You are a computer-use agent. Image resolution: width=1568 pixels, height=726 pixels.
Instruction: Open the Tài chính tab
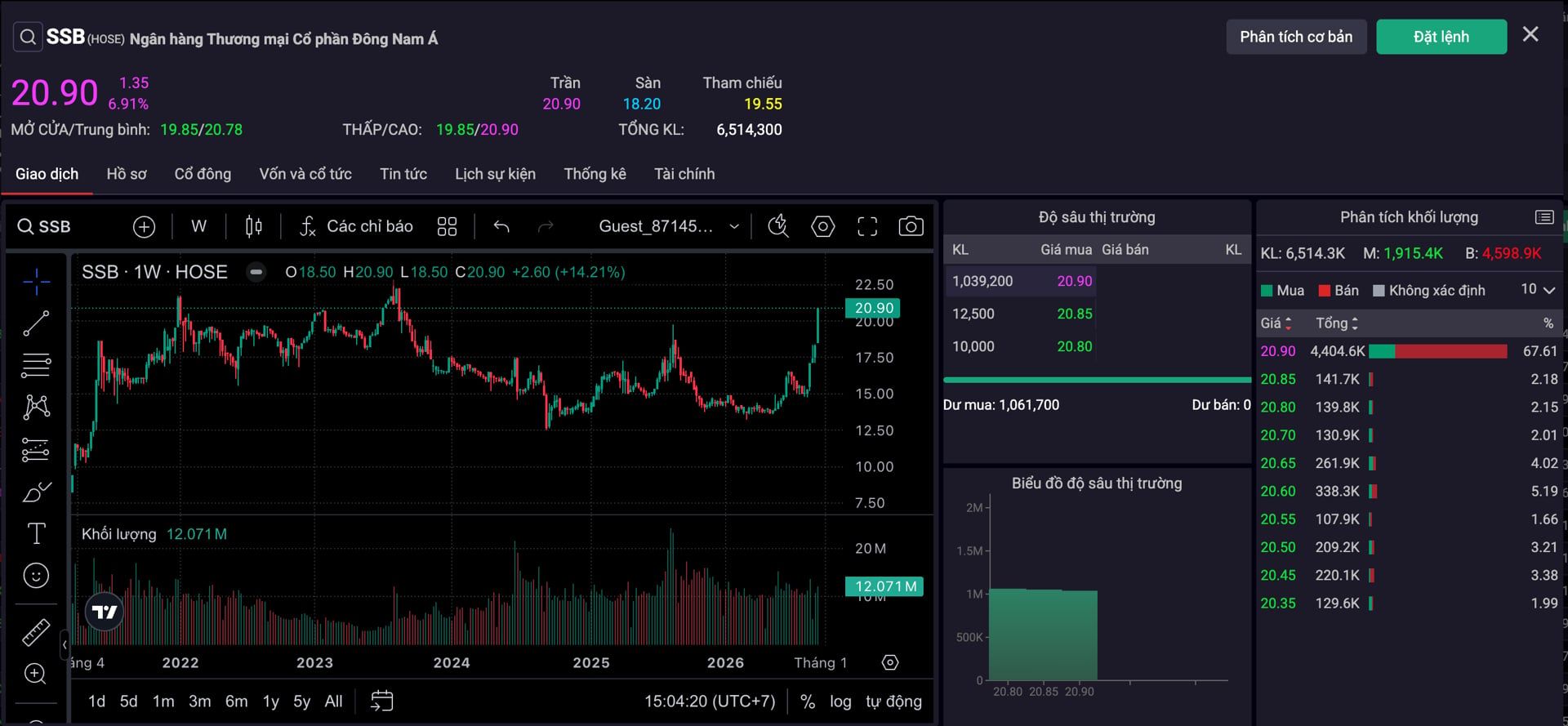tap(684, 174)
